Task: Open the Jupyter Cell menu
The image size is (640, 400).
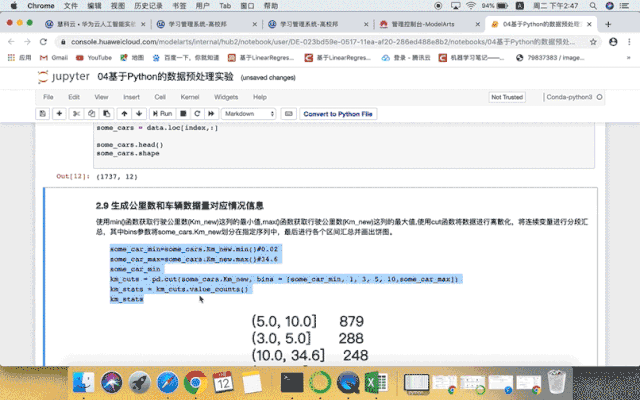Action: pyautogui.click(x=160, y=97)
